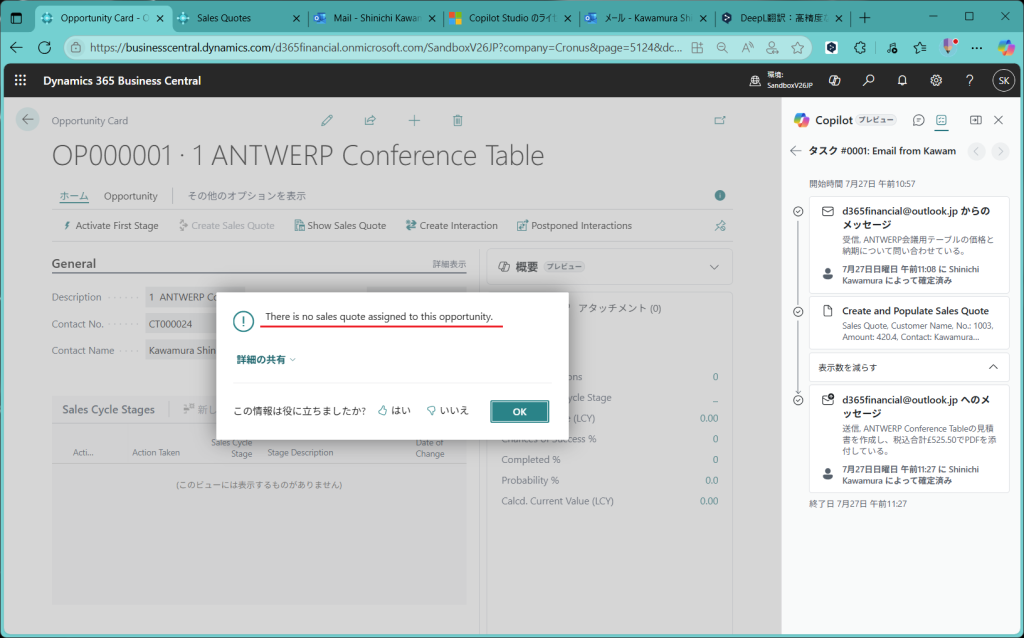
Task: Click いいえ thumbs-down feedback in dialog
Action: click(x=447, y=411)
